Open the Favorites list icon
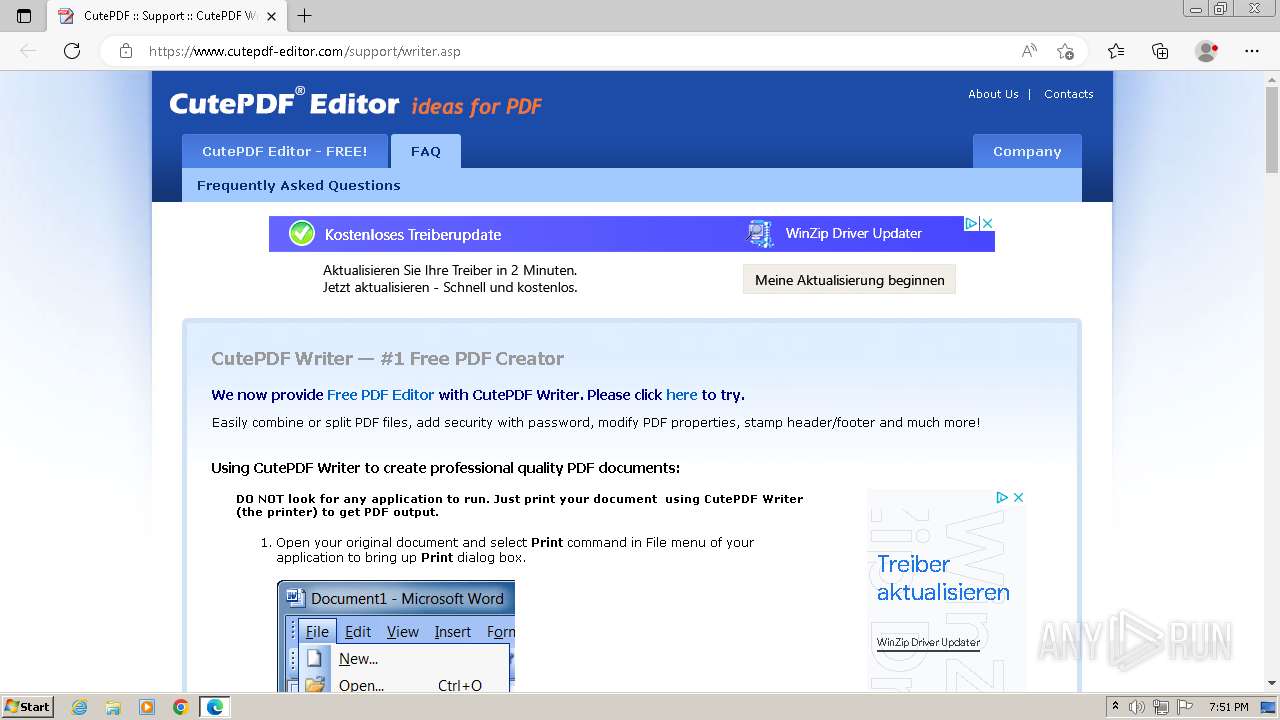Screen dimensions: 1280x720 click(1116, 51)
